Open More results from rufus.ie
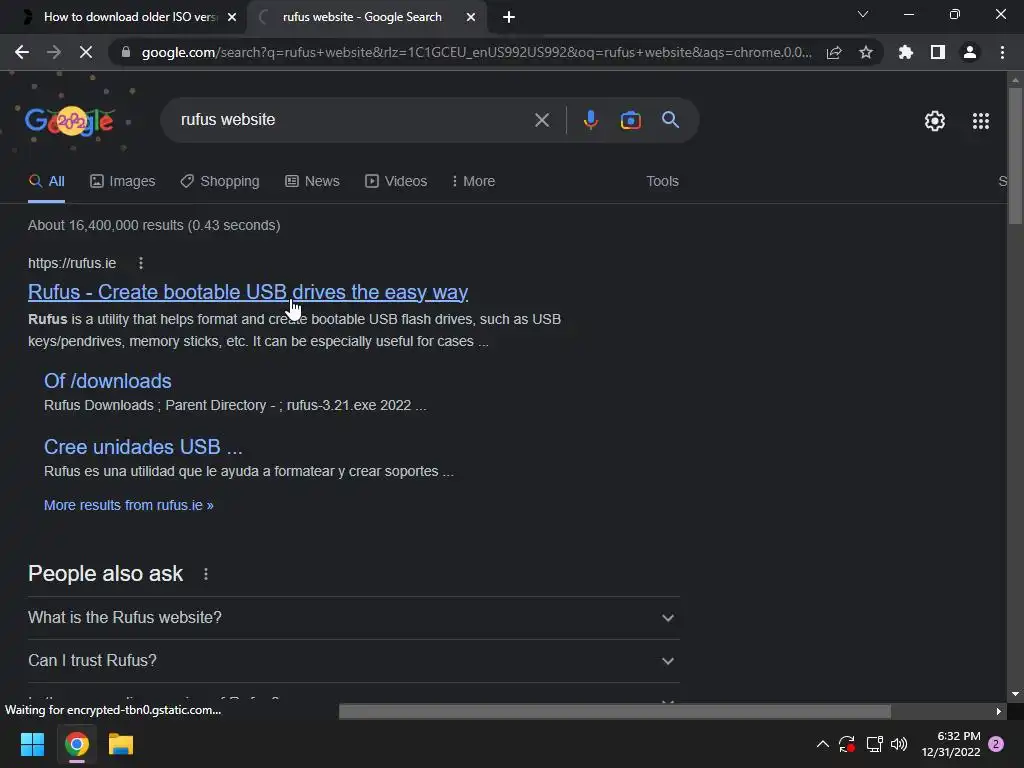1024x768 pixels. [129, 505]
